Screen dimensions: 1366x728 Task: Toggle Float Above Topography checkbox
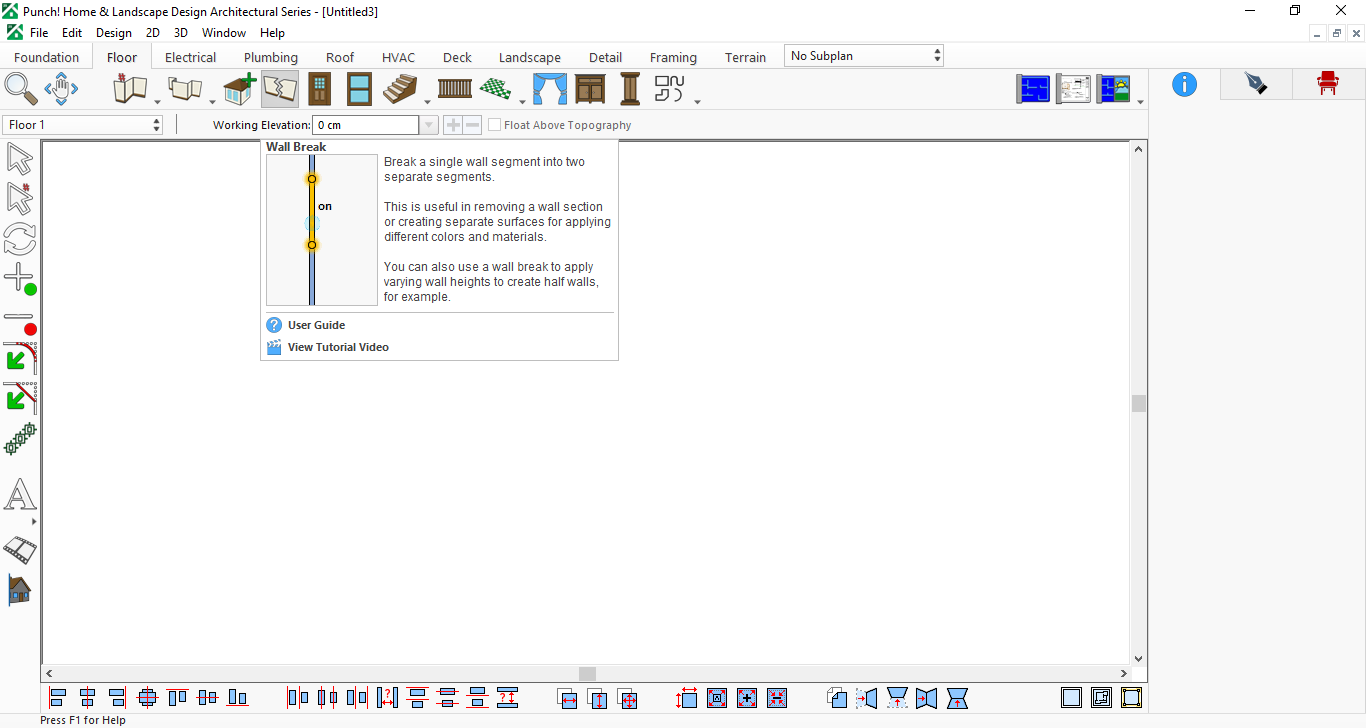click(x=495, y=125)
